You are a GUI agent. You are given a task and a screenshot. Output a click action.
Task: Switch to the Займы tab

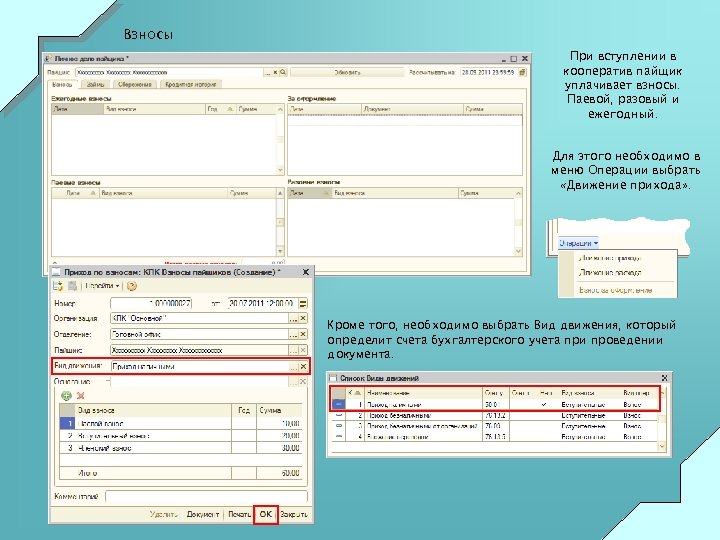[96, 84]
